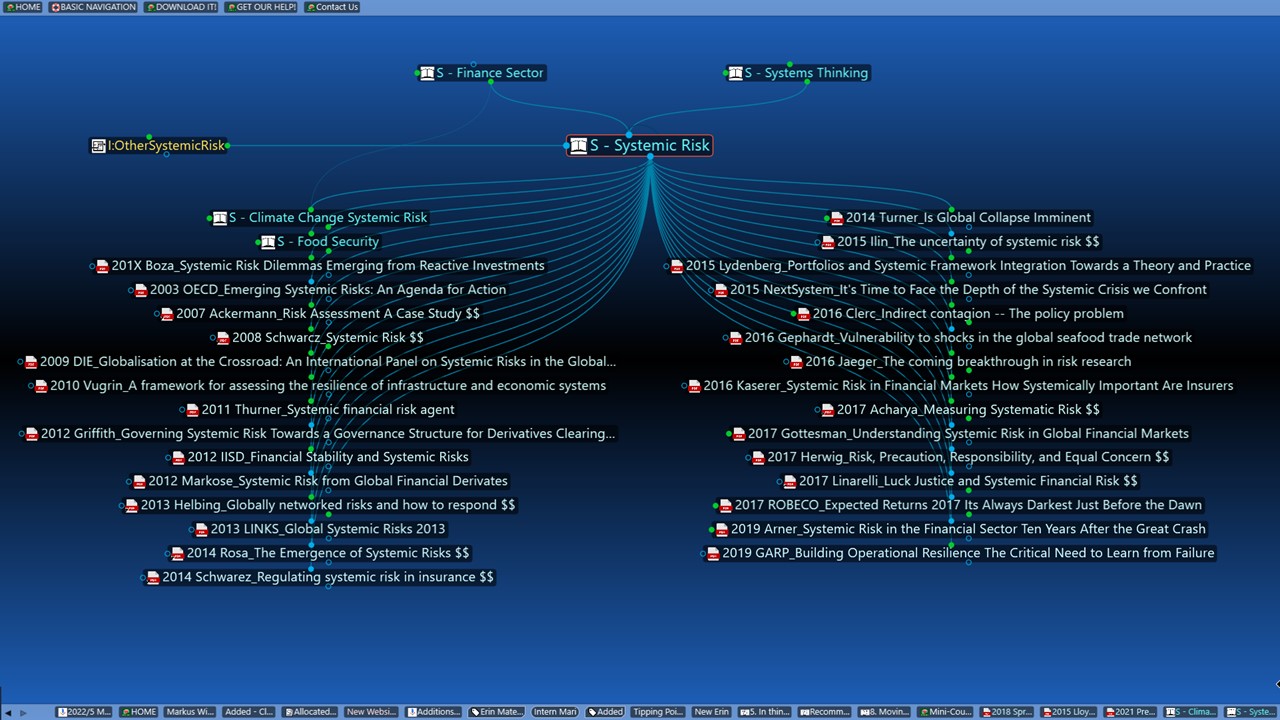Viewport: 1280px width, 720px height.
Task: Open the BASIC NAVIGATION pin
Action: pos(93,7)
